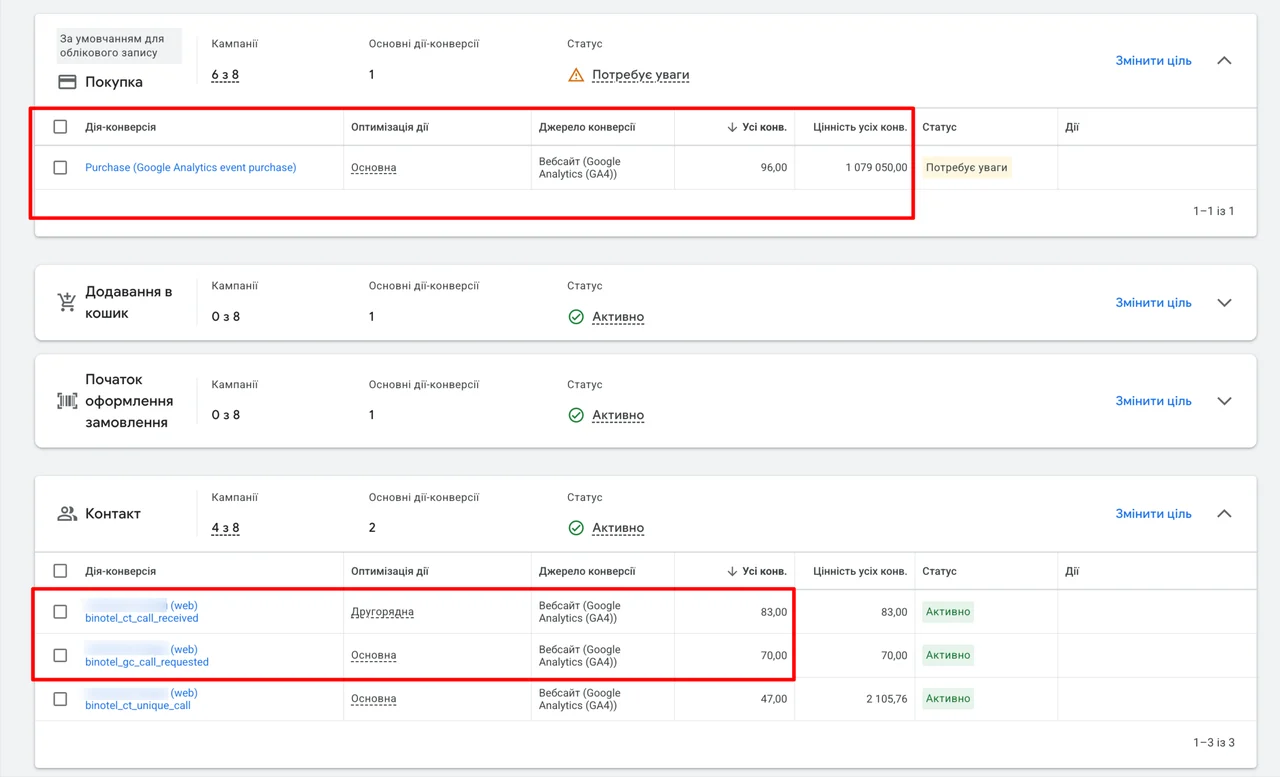Click the Активно status in Додавання в кошик

pyautogui.click(x=618, y=317)
